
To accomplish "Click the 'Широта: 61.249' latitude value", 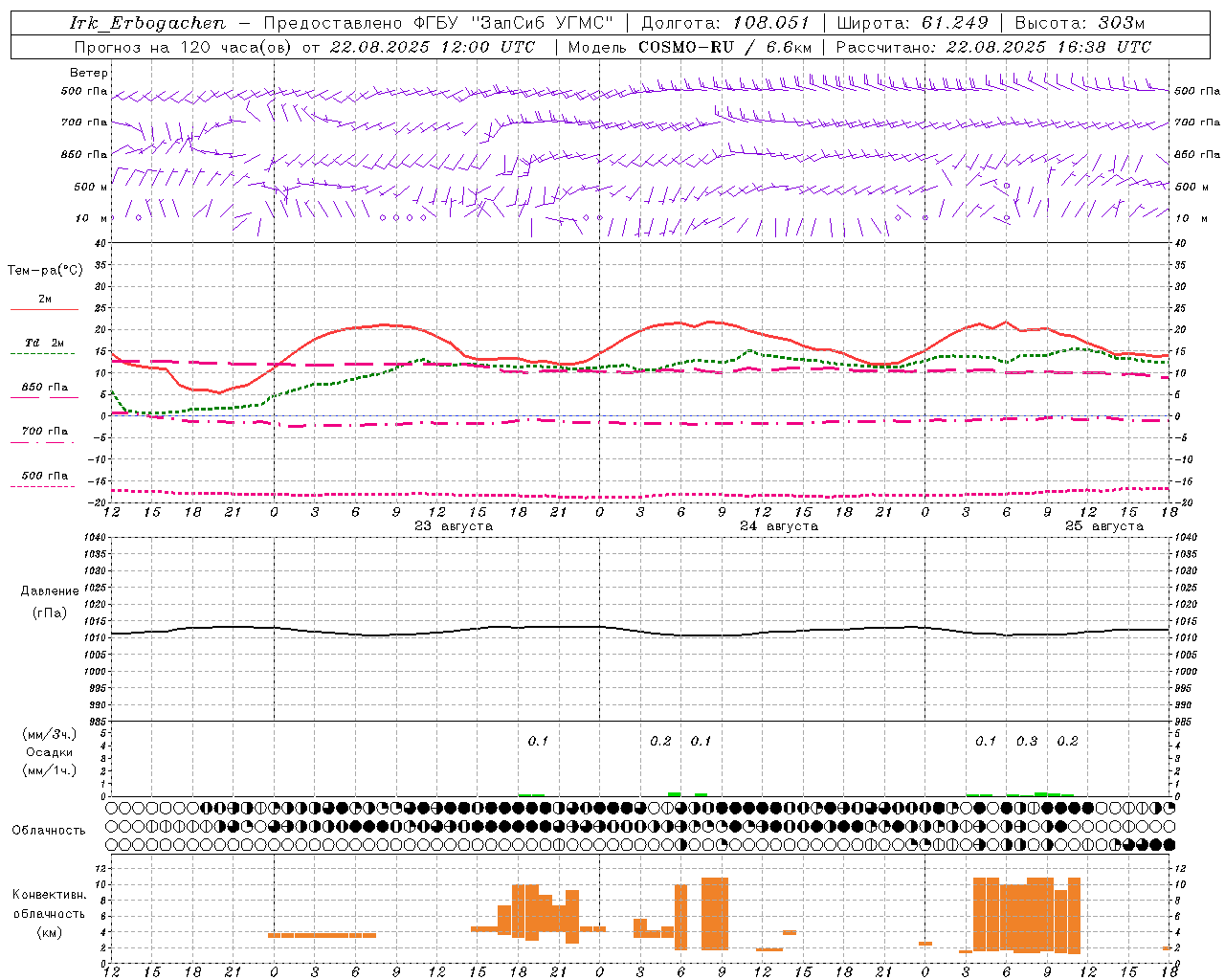I will 912,23.
